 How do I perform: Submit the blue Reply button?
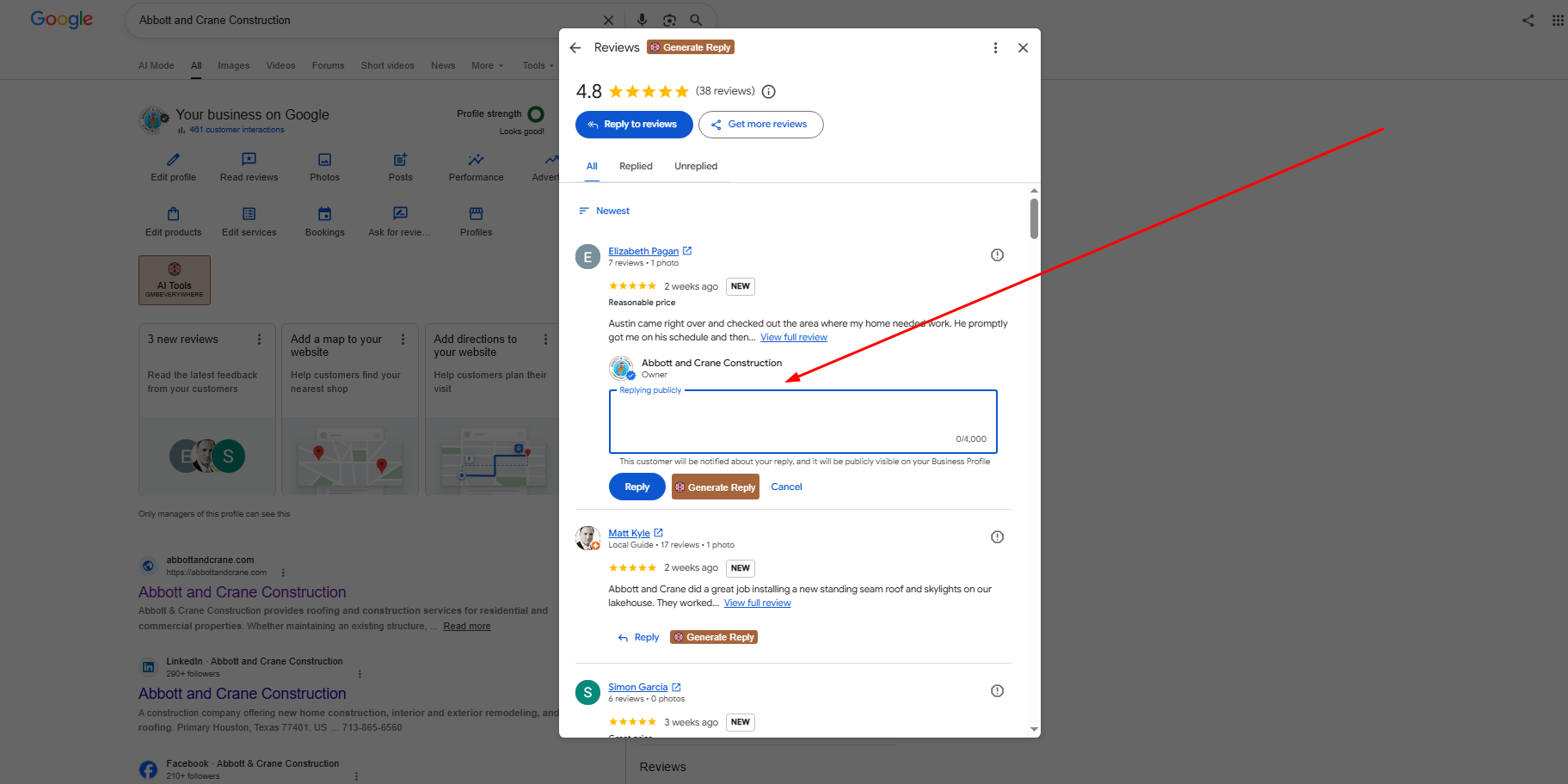pos(636,487)
